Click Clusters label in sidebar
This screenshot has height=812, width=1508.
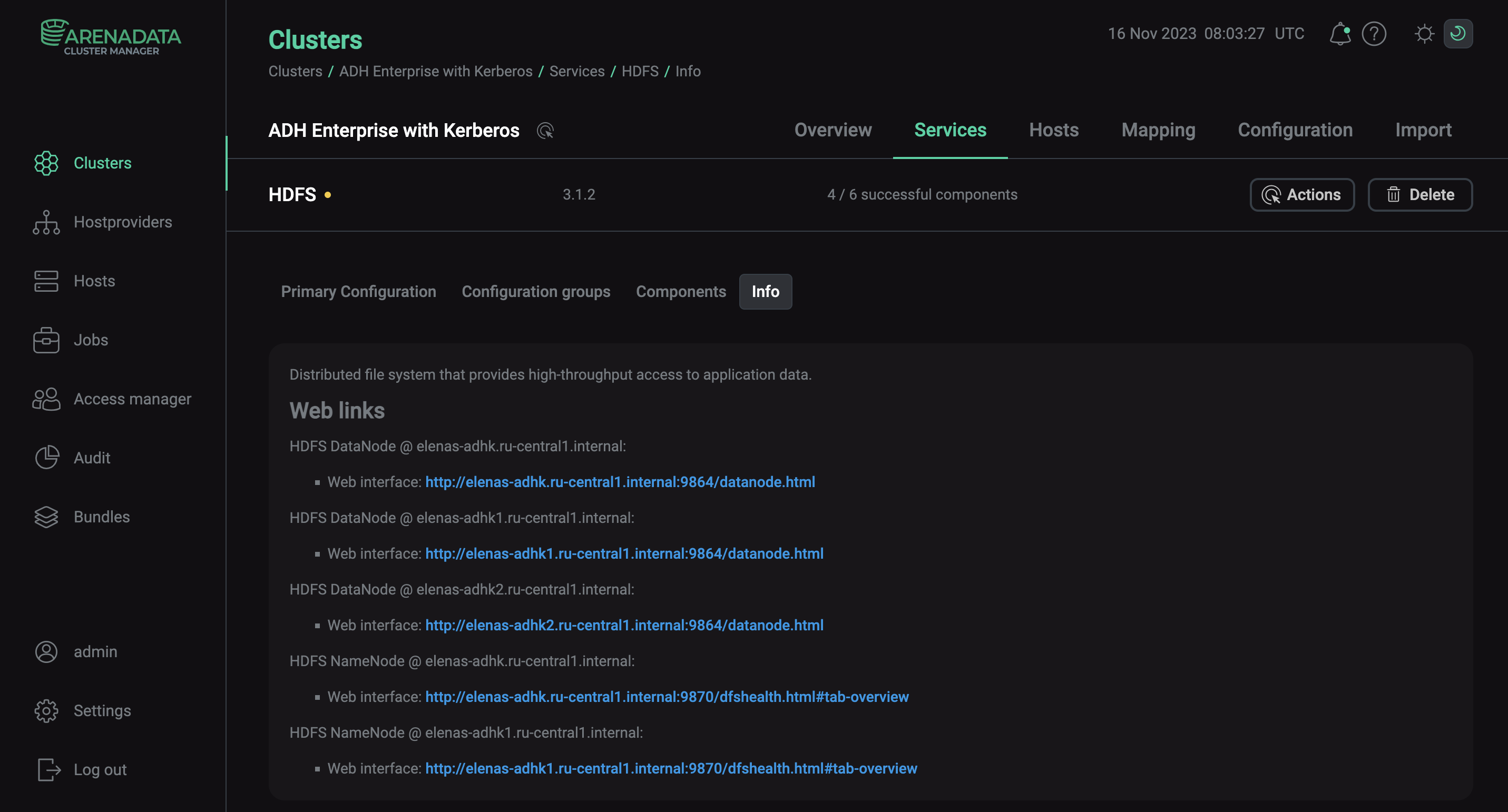102,163
